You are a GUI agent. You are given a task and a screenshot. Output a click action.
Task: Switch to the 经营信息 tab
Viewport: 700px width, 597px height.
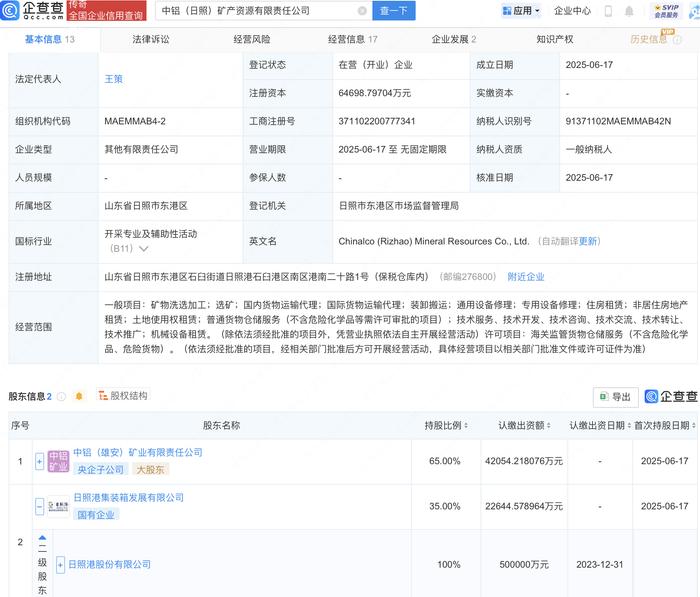[x=353, y=39]
